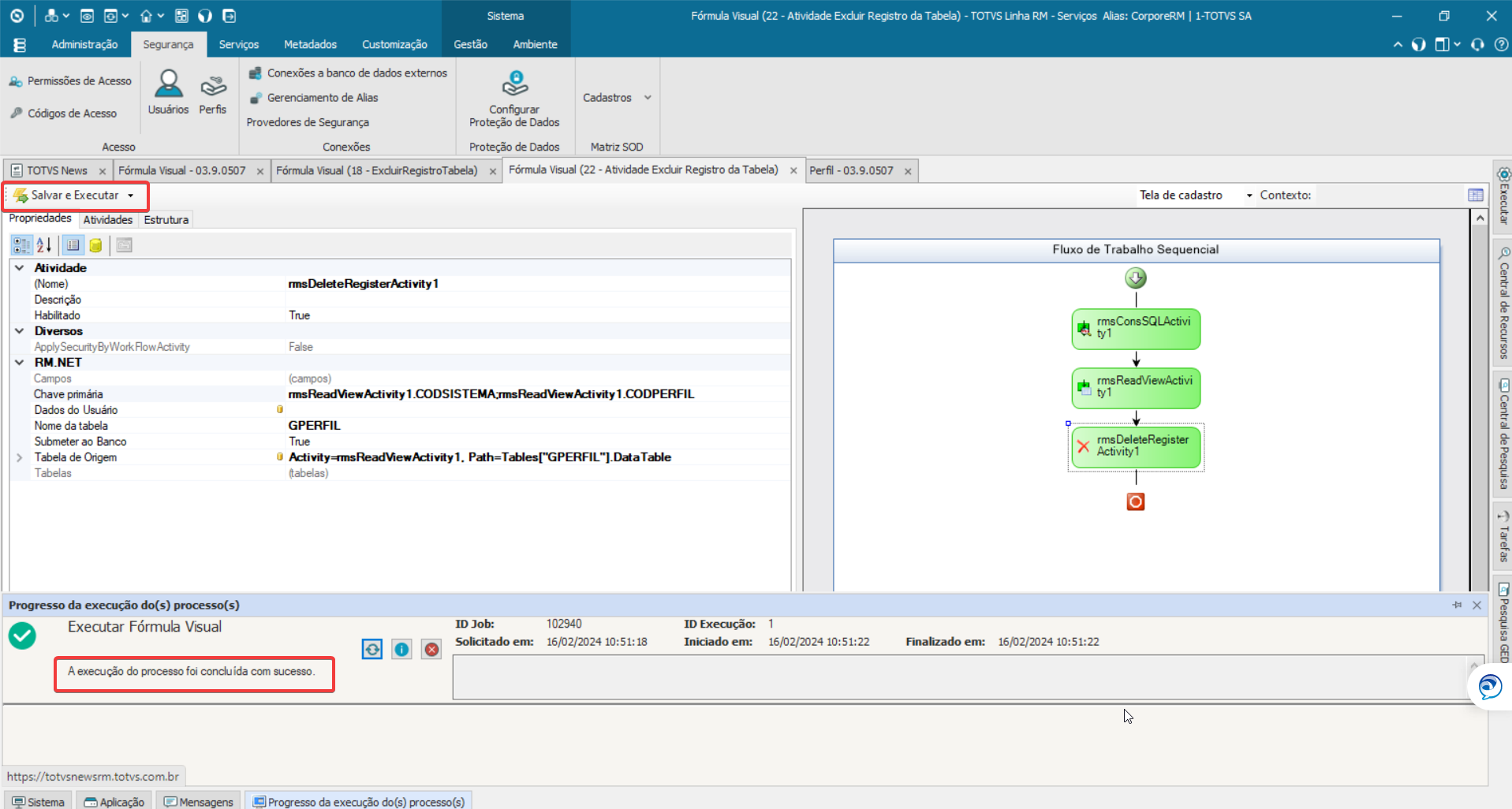Open the panel layout icon in the title area

(x=1442, y=45)
